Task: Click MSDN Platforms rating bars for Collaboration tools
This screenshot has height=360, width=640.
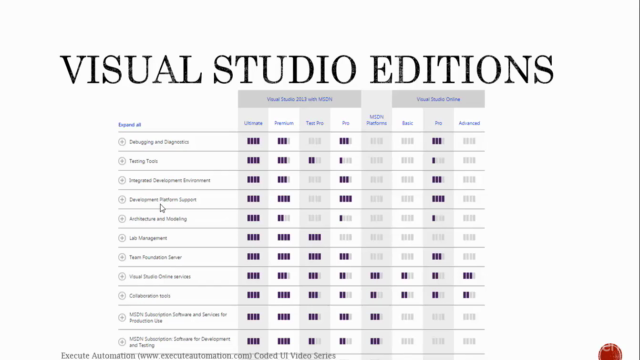Action: 376,295
